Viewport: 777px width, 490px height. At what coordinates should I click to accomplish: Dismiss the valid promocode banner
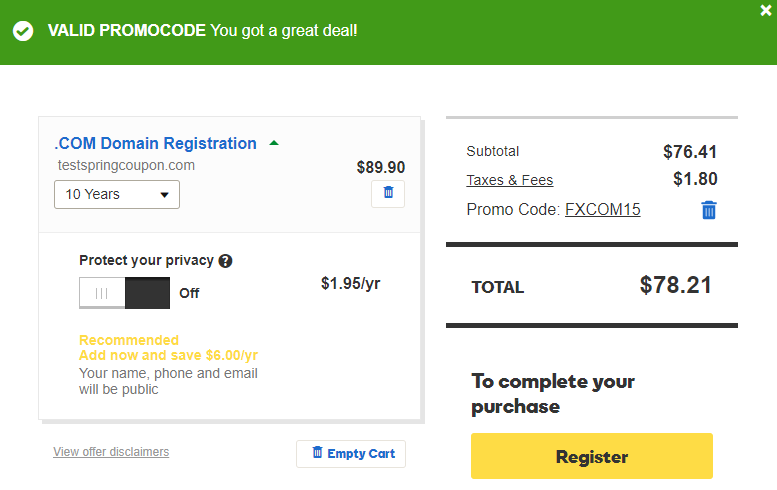point(766,10)
